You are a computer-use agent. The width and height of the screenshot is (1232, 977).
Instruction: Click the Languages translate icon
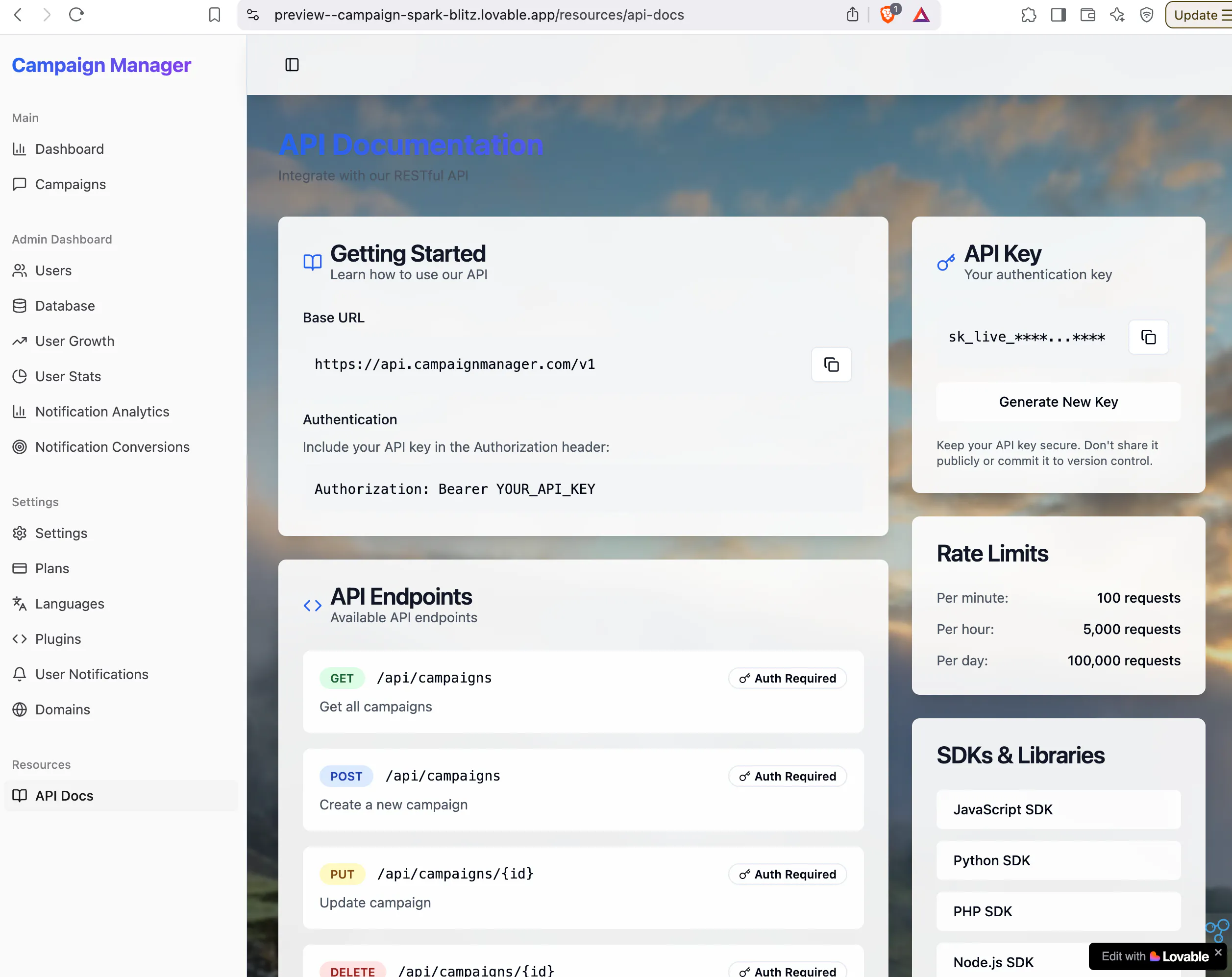pyautogui.click(x=20, y=603)
